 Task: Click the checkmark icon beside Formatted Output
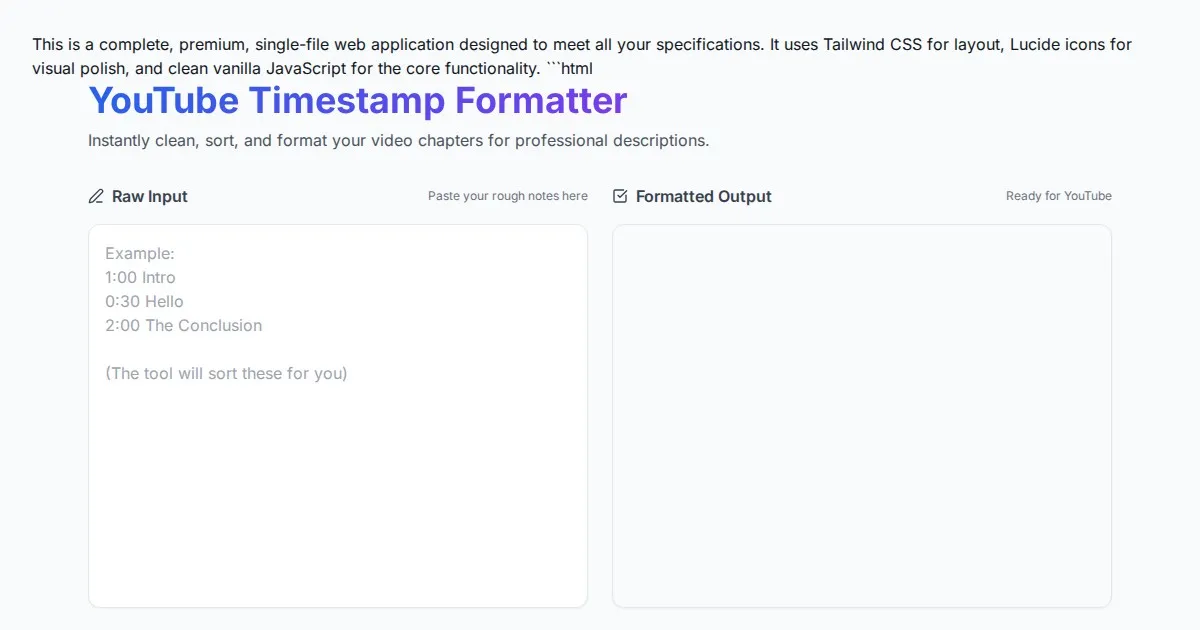point(620,196)
